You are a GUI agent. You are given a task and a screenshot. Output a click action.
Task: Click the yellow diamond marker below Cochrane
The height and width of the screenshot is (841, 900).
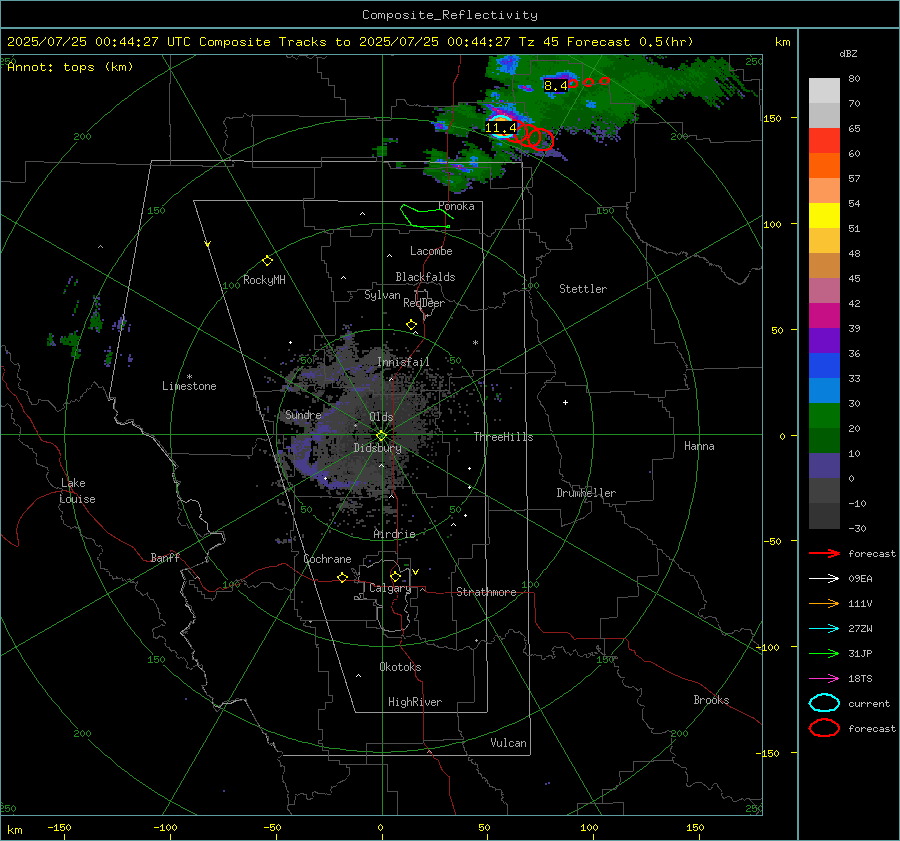coord(342,577)
